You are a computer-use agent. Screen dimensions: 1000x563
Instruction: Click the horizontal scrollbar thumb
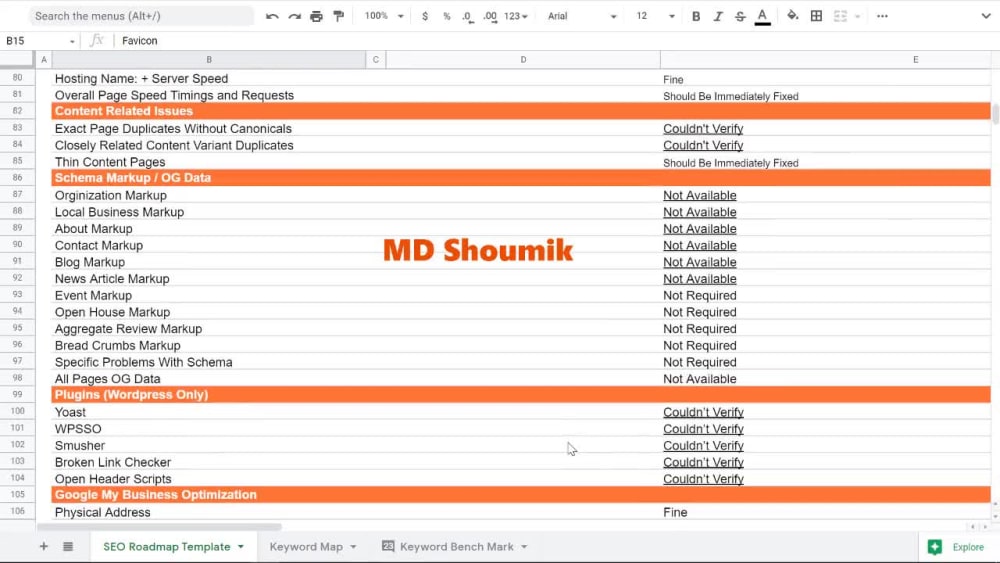tap(159, 527)
